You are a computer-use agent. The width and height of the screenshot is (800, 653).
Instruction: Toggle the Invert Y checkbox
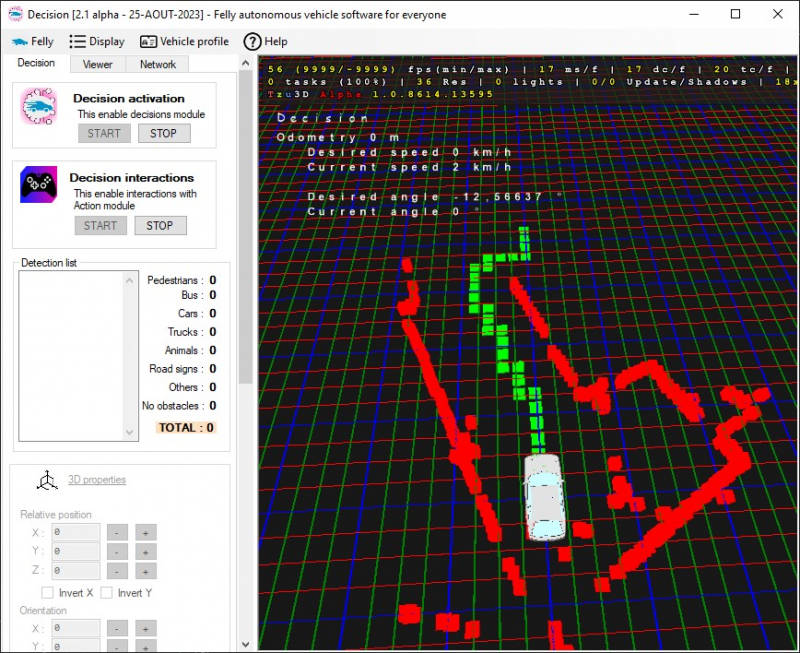tap(107, 593)
